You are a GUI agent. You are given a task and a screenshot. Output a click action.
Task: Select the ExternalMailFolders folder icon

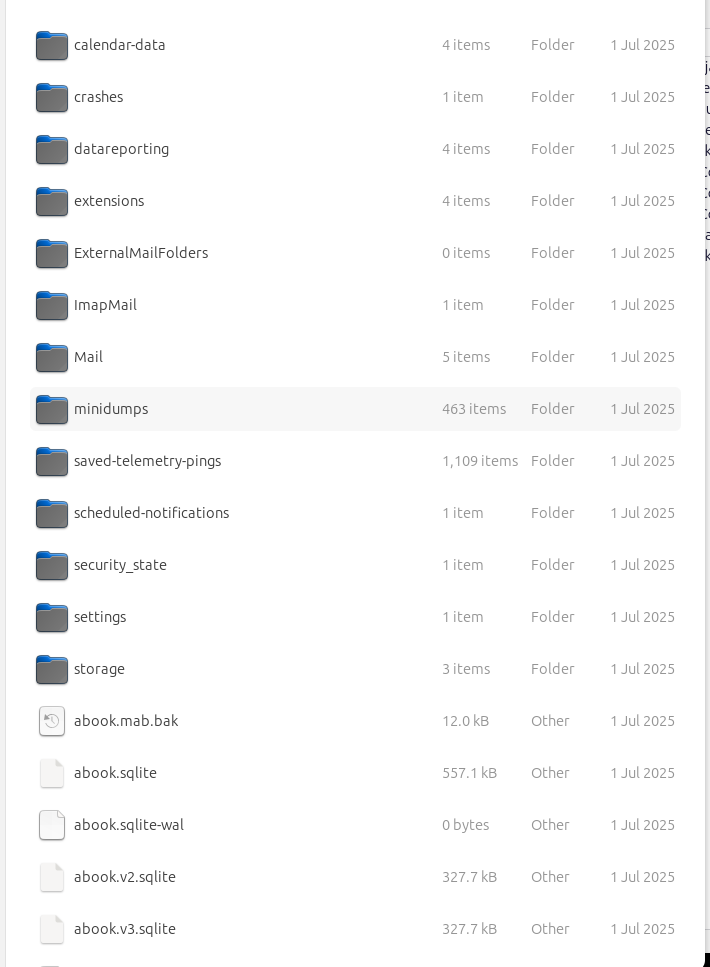click(x=52, y=253)
